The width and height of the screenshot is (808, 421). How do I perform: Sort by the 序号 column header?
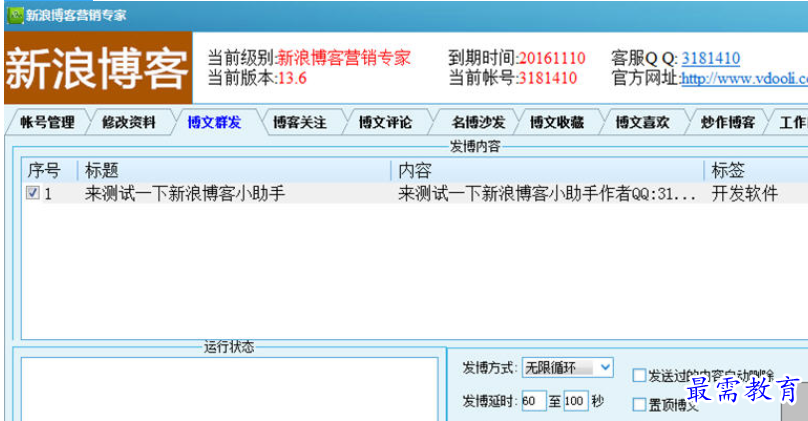pyautogui.click(x=49, y=170)
